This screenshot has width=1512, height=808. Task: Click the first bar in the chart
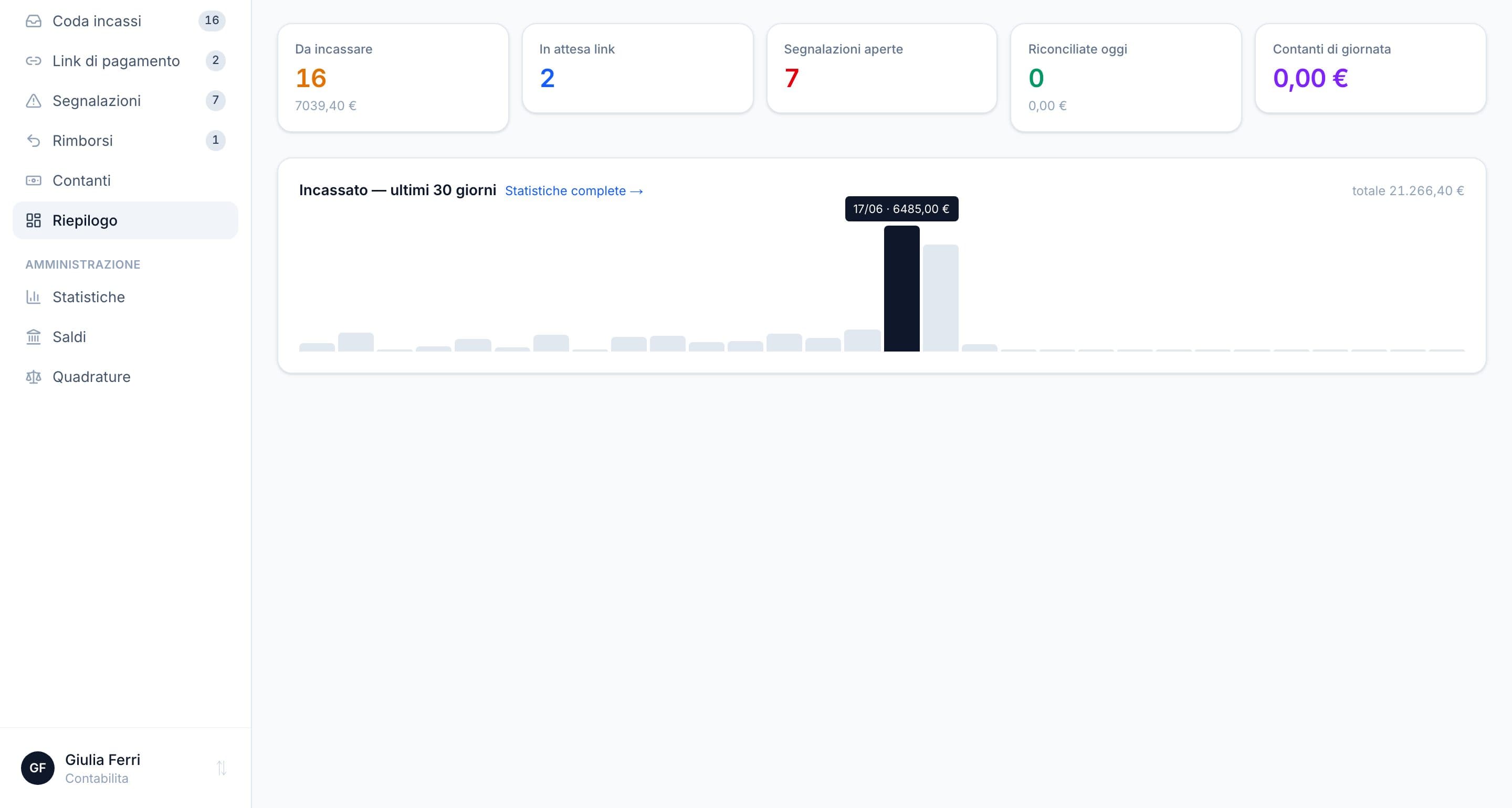pos(317,347)
